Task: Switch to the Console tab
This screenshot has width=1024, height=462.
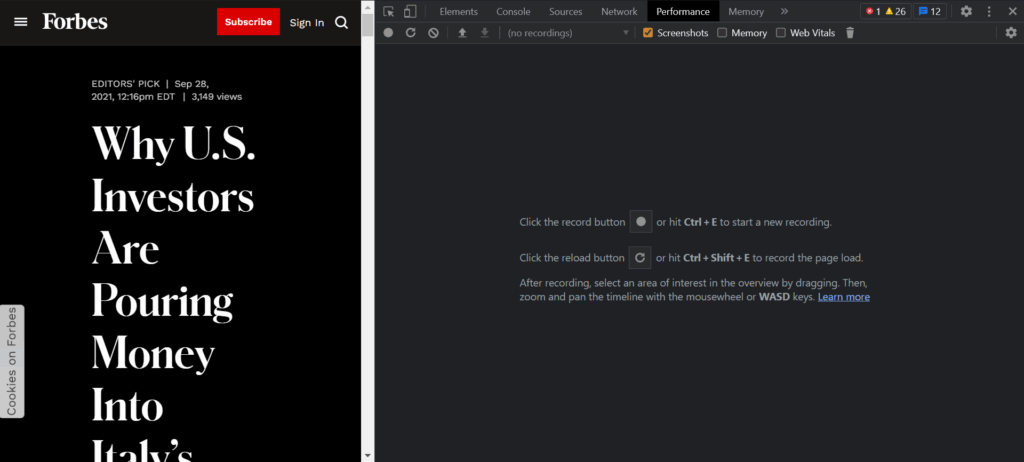Action: (x=513, y=12)
